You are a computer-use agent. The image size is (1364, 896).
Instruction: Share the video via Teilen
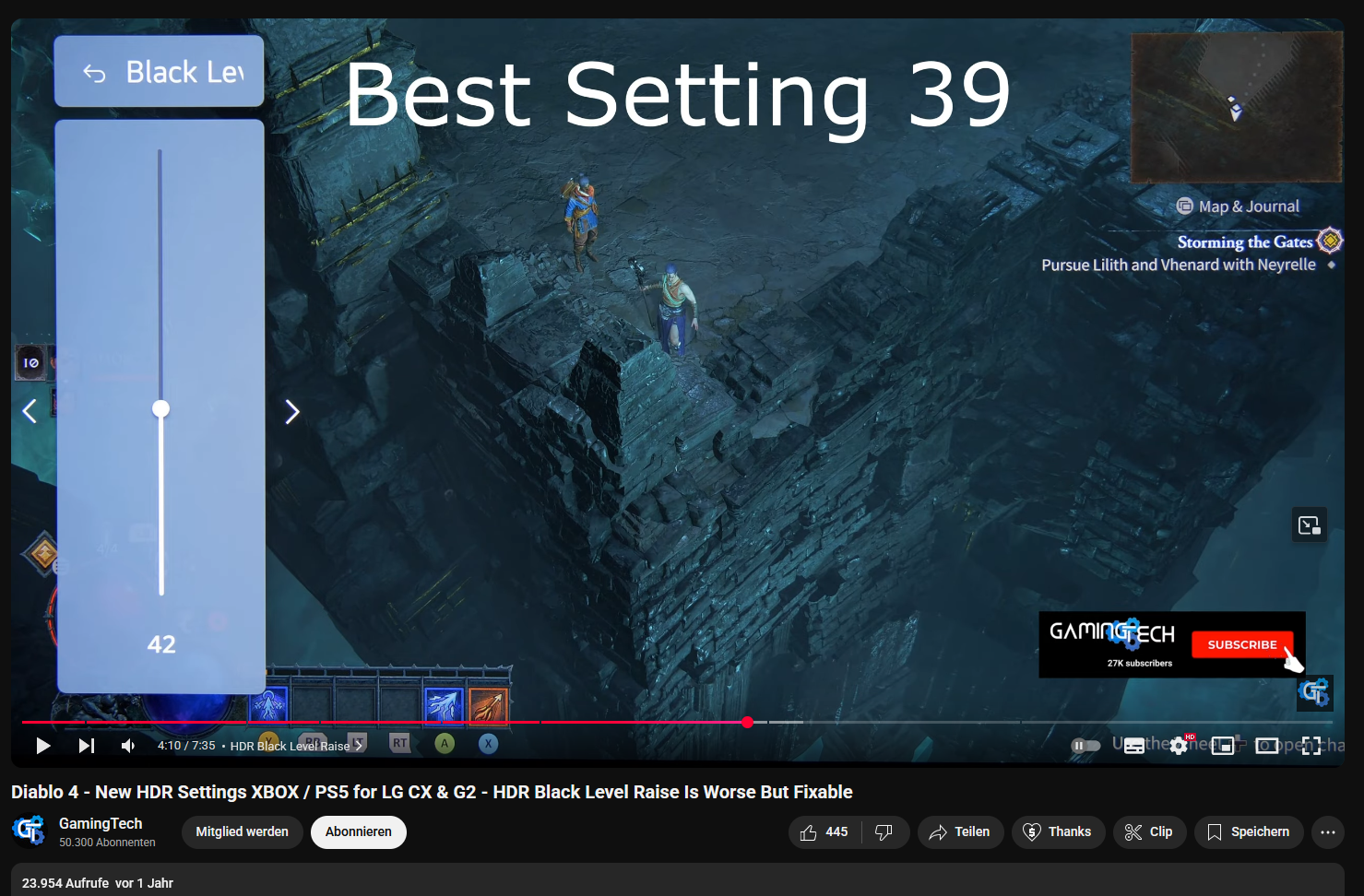coord(960,832)
